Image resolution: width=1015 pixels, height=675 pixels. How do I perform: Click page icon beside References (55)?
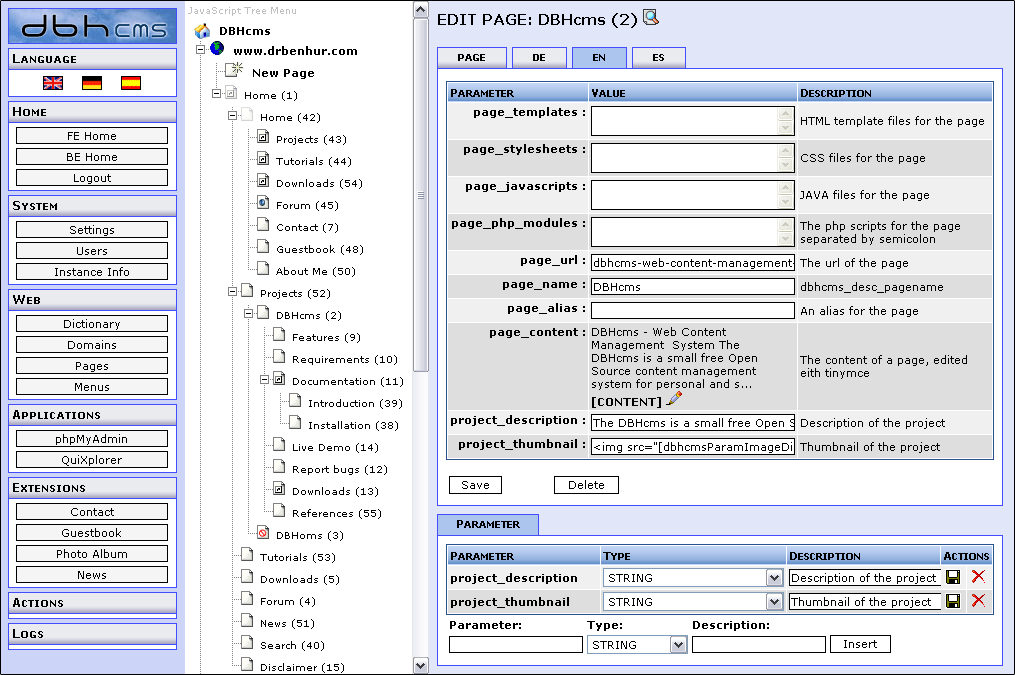[x=279, y=511]
